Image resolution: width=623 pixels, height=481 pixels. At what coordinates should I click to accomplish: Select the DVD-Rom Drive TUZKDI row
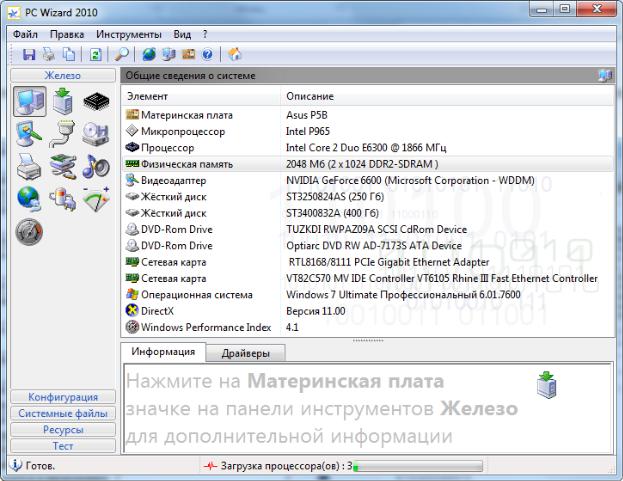368,229
